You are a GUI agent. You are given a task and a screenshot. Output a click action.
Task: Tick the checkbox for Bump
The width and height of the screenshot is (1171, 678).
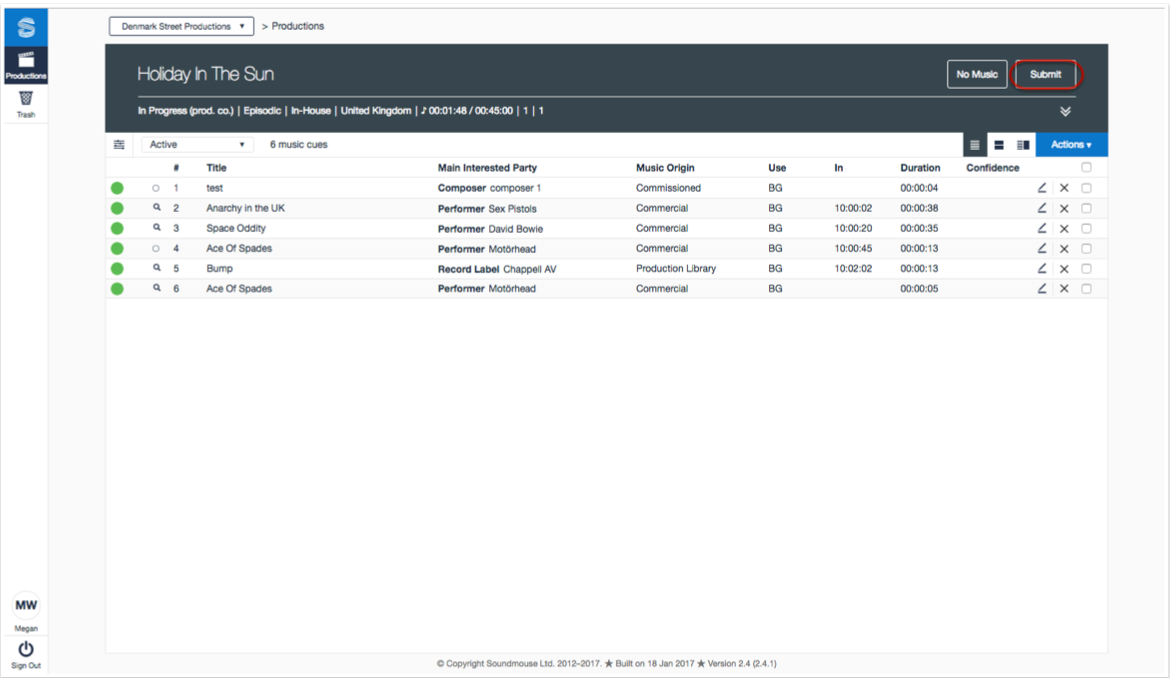tap(1087, 269)
